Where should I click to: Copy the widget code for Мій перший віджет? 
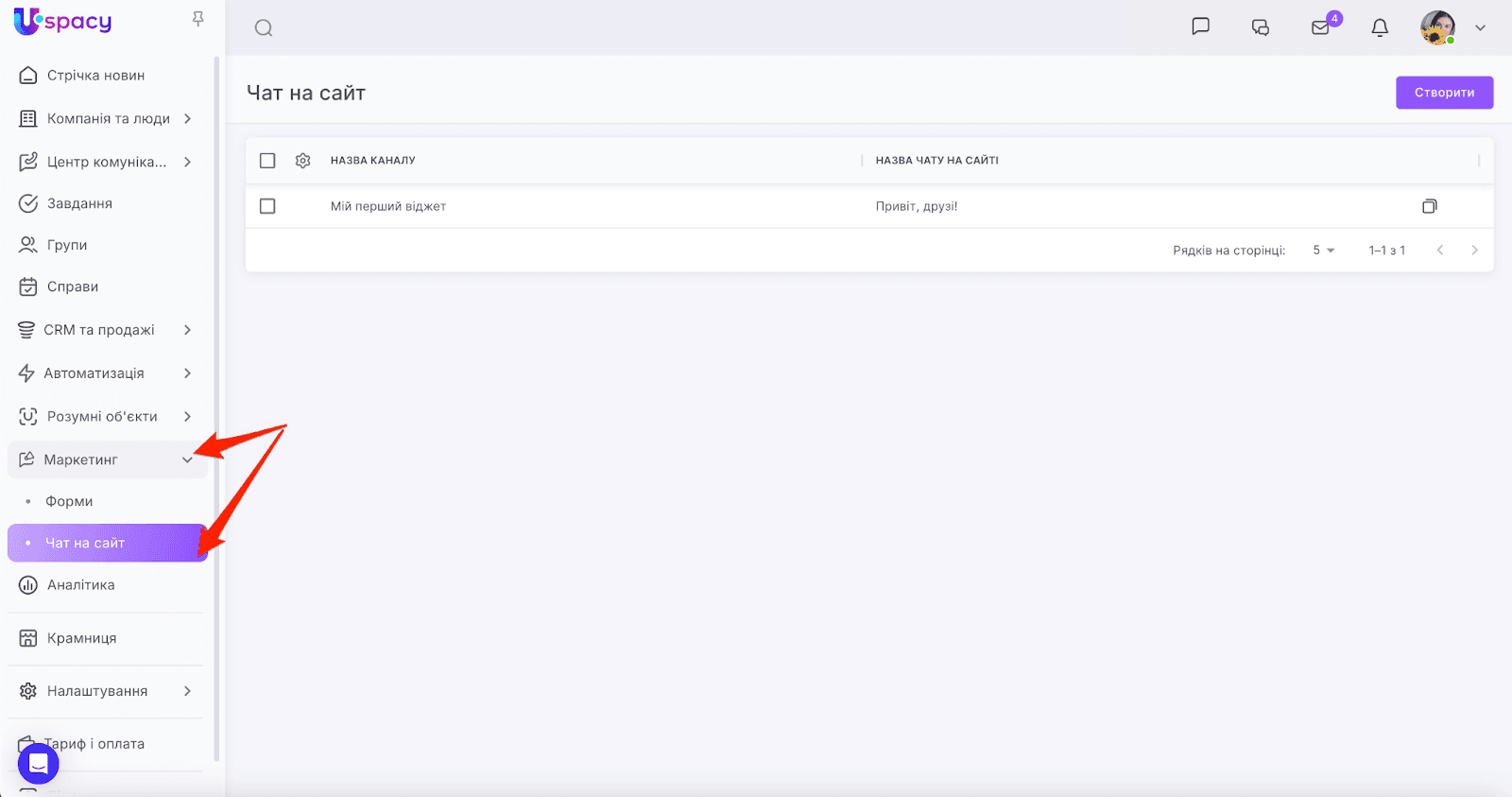(1430, 206)
